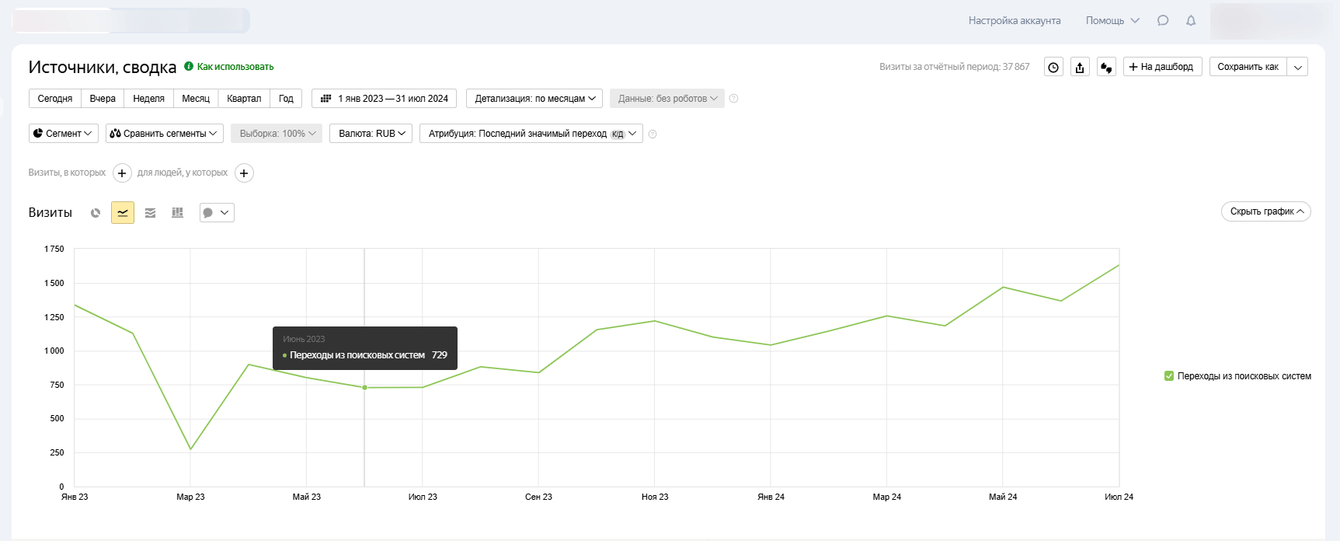Switch to column chart view
The width and height of the screenshot is (1340, 541).
point(177,213)
